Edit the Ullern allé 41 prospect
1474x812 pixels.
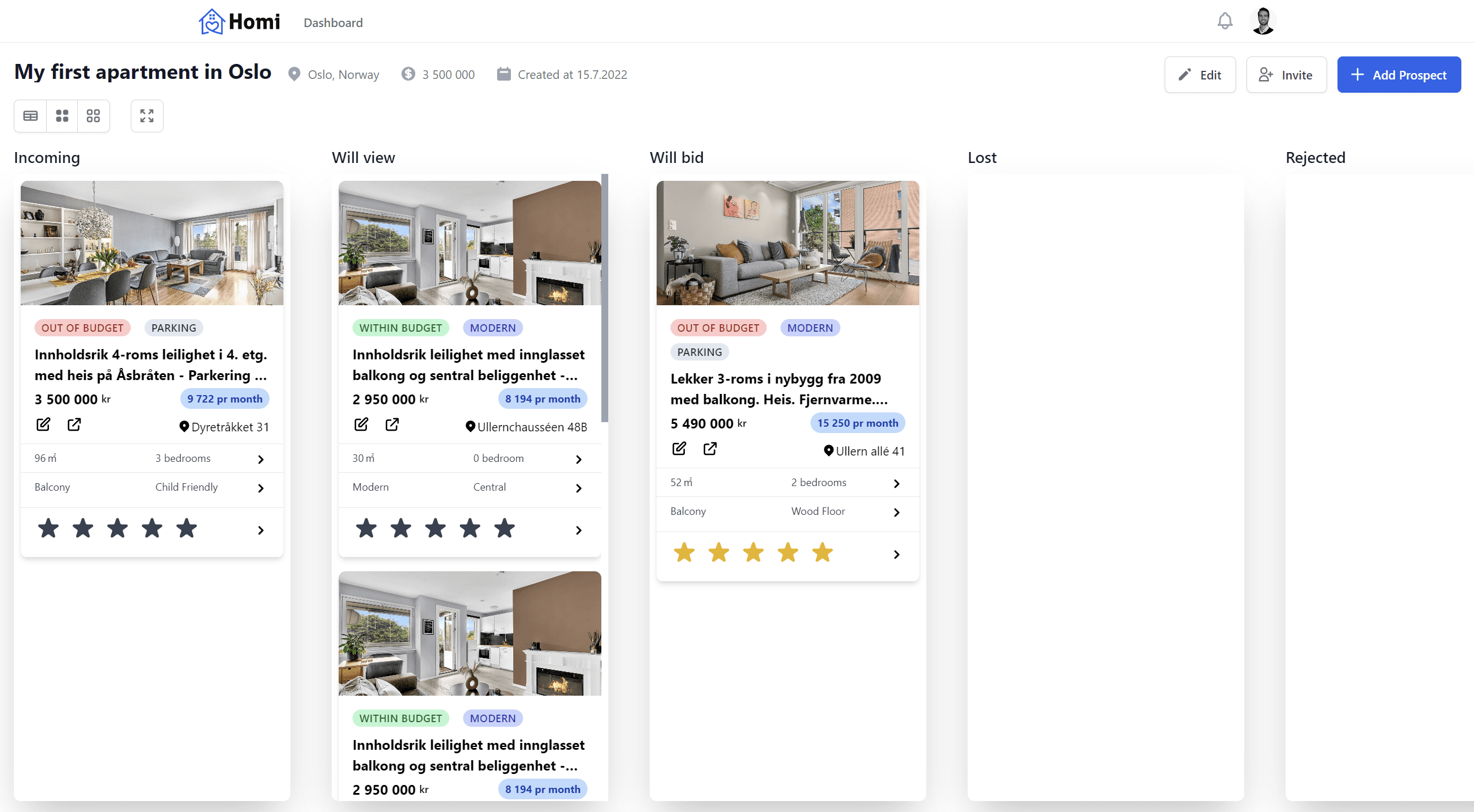[x=679, y=449]
